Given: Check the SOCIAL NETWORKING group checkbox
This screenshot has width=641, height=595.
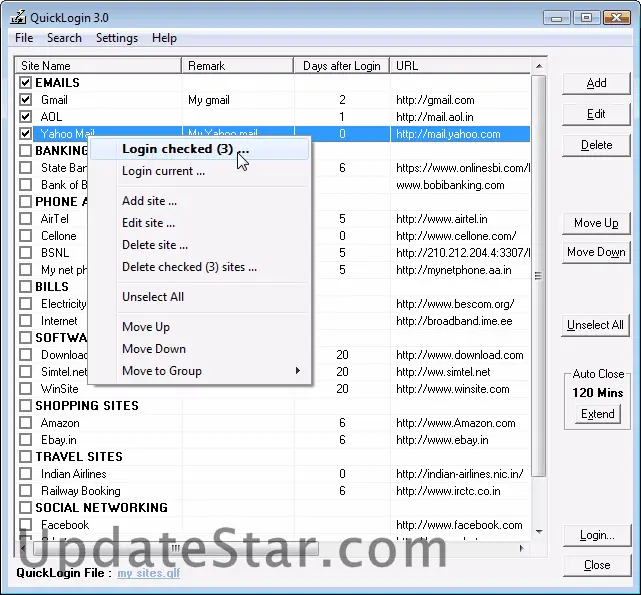Looking at the screenshot, I should [25, 507].
